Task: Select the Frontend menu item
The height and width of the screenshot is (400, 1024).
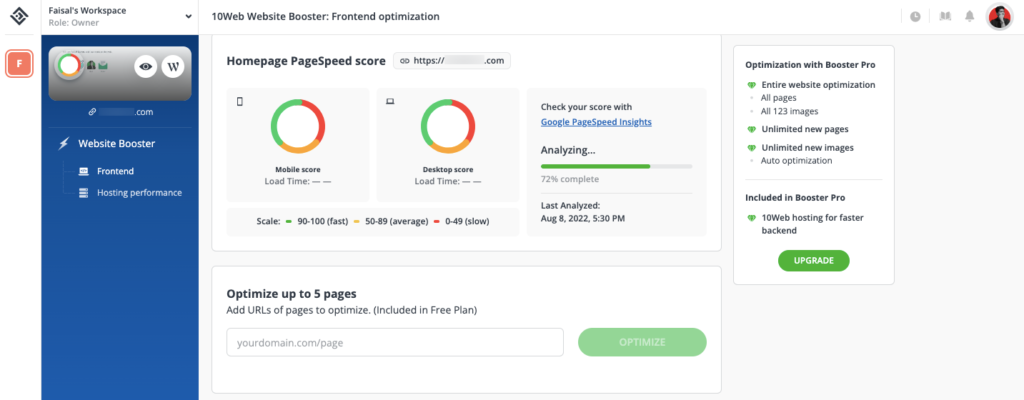Action: (116, 171)
